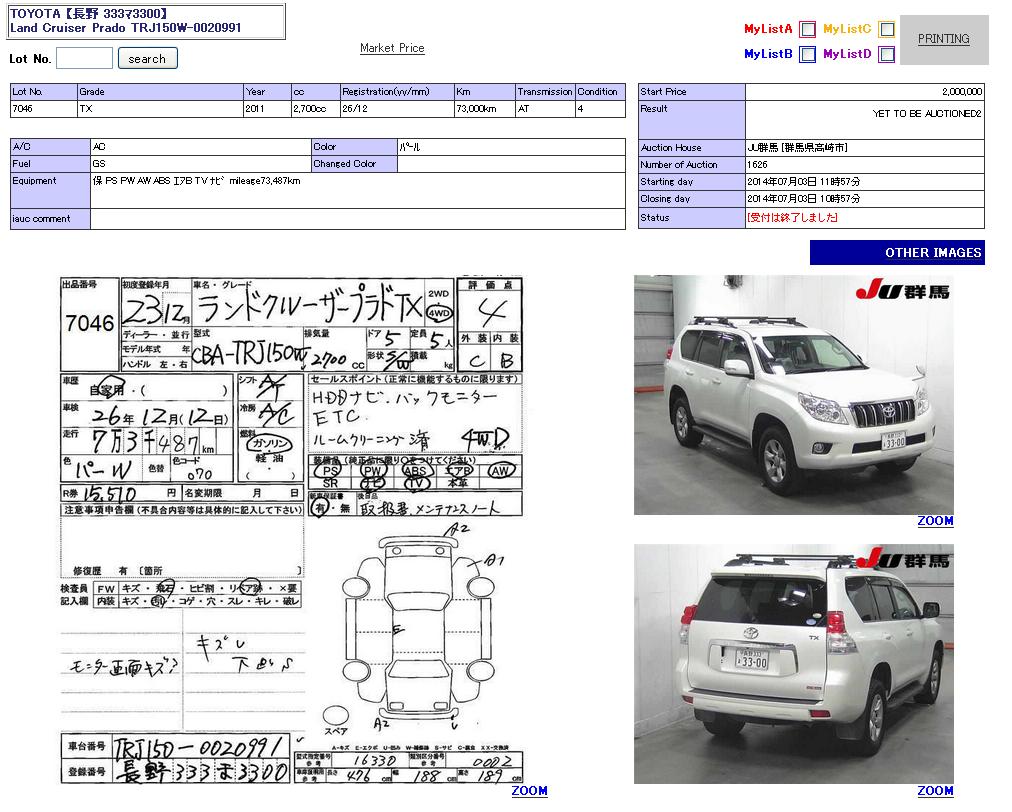This screenshot has width=1012, height=812.
Task: Open the front view Prado photo
Action: [793, 394]
